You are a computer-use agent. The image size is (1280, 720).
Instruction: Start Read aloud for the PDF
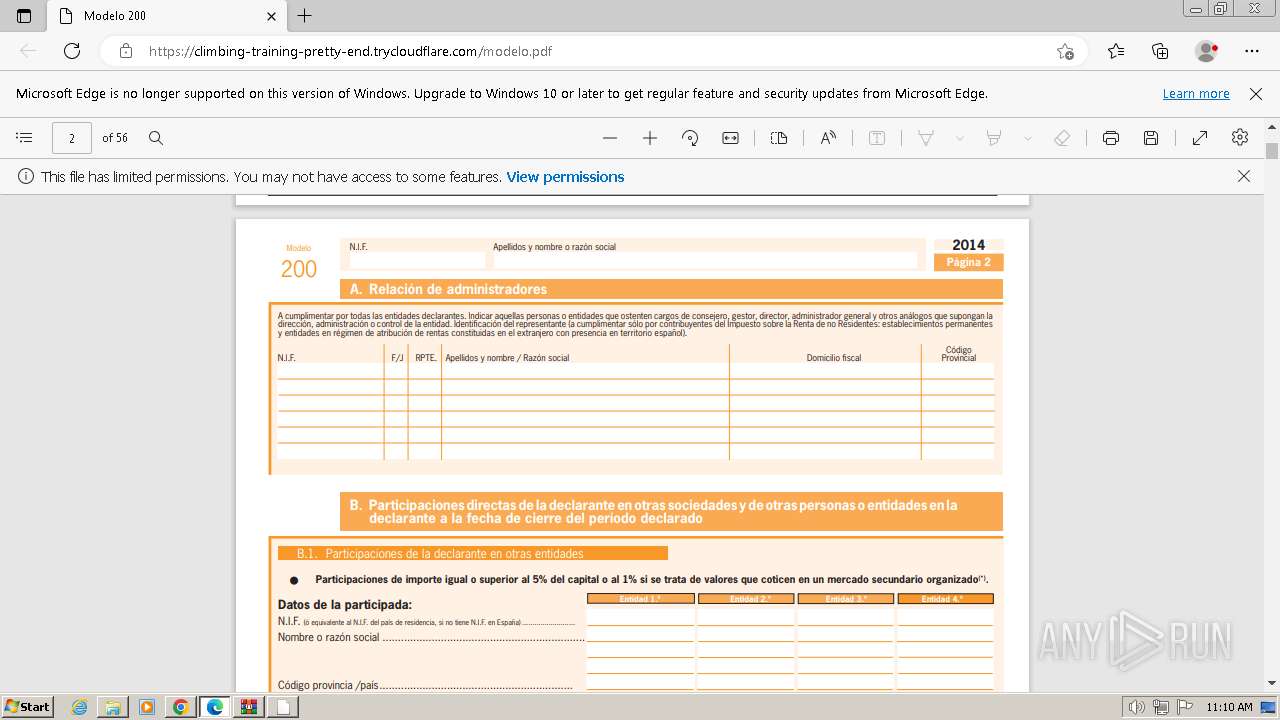(828, 138)
